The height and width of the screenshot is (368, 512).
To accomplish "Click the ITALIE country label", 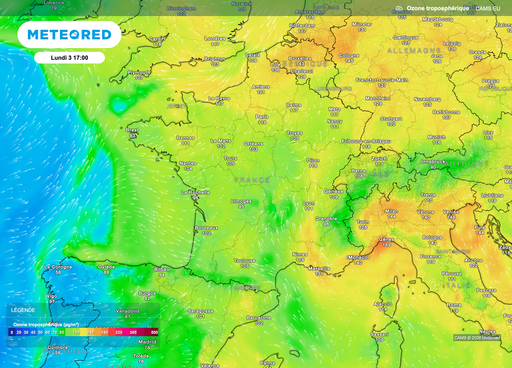I will [x=457, y=285].
